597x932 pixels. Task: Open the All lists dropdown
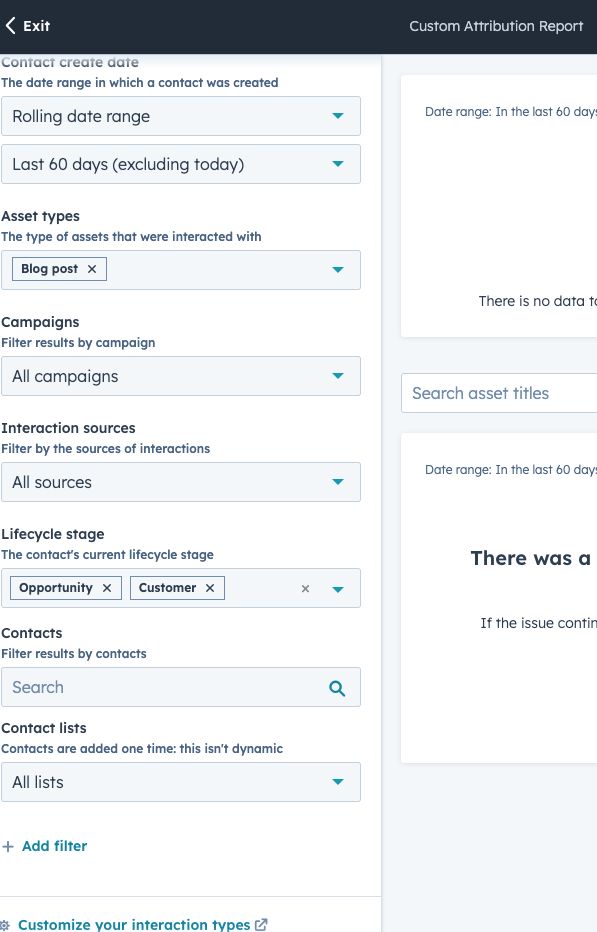338,782
